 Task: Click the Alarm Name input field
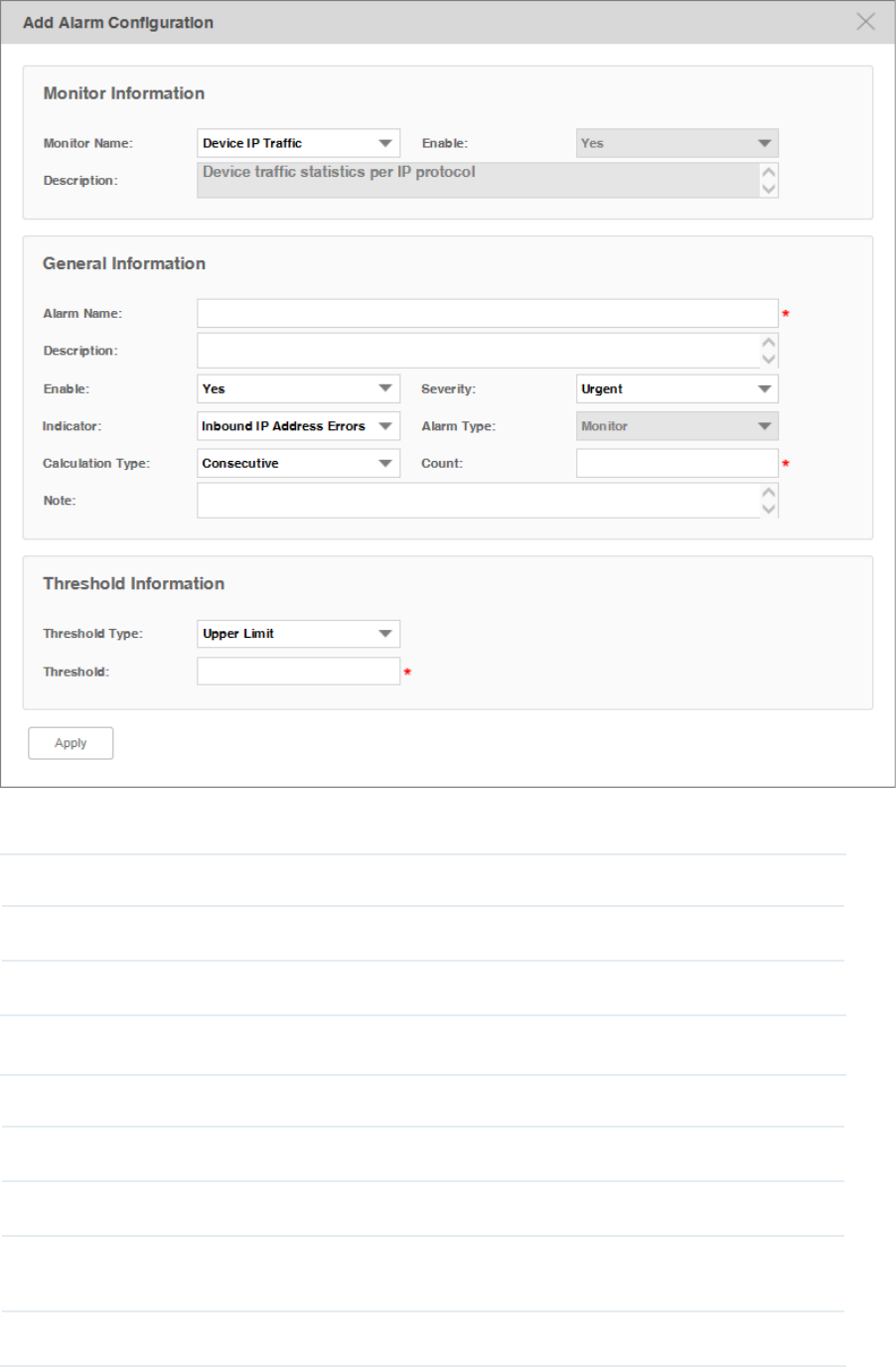(487, 313)
